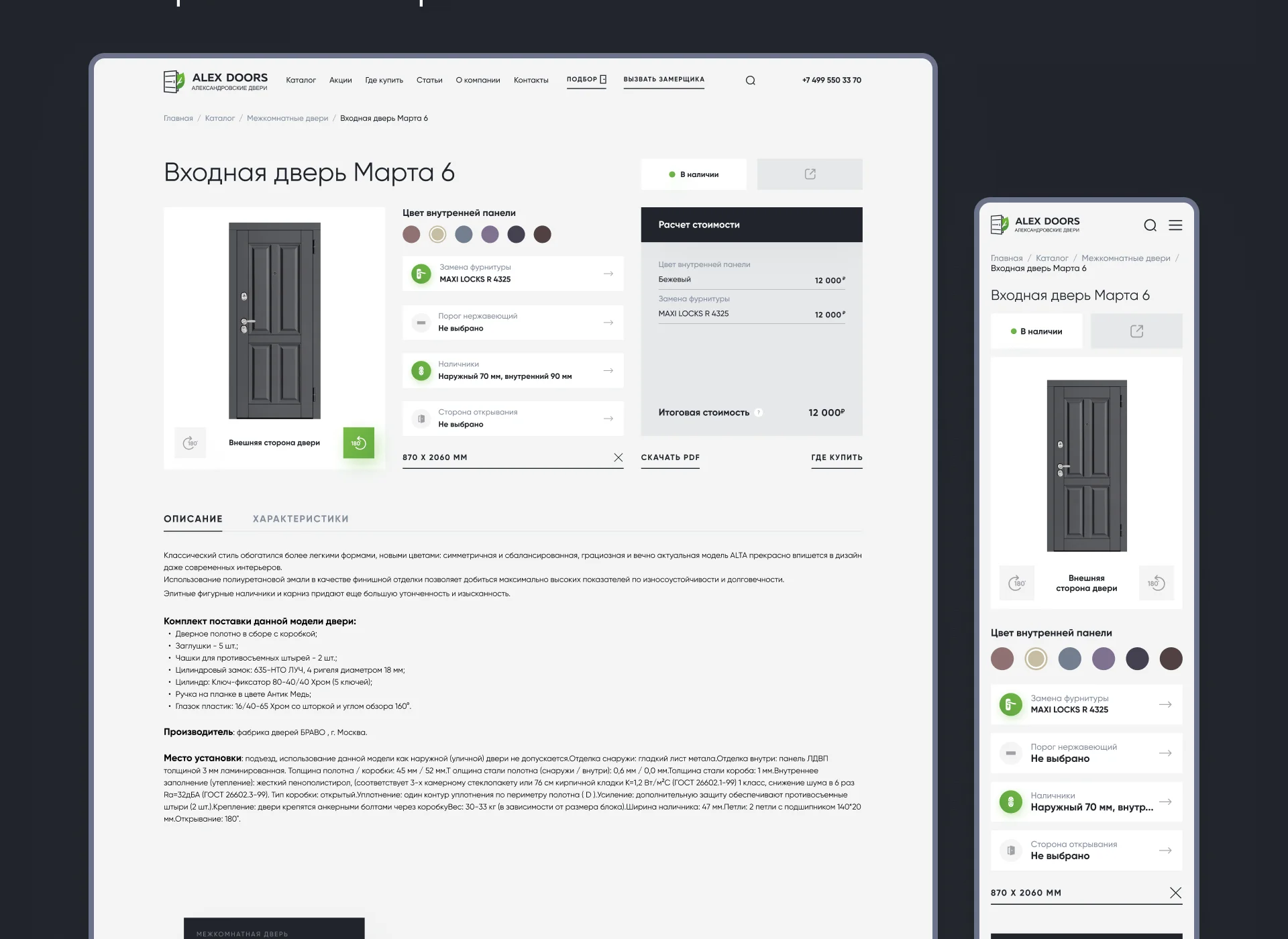
Task: Select the dusty pink panel color on desktop
Action: pos(411,234)
